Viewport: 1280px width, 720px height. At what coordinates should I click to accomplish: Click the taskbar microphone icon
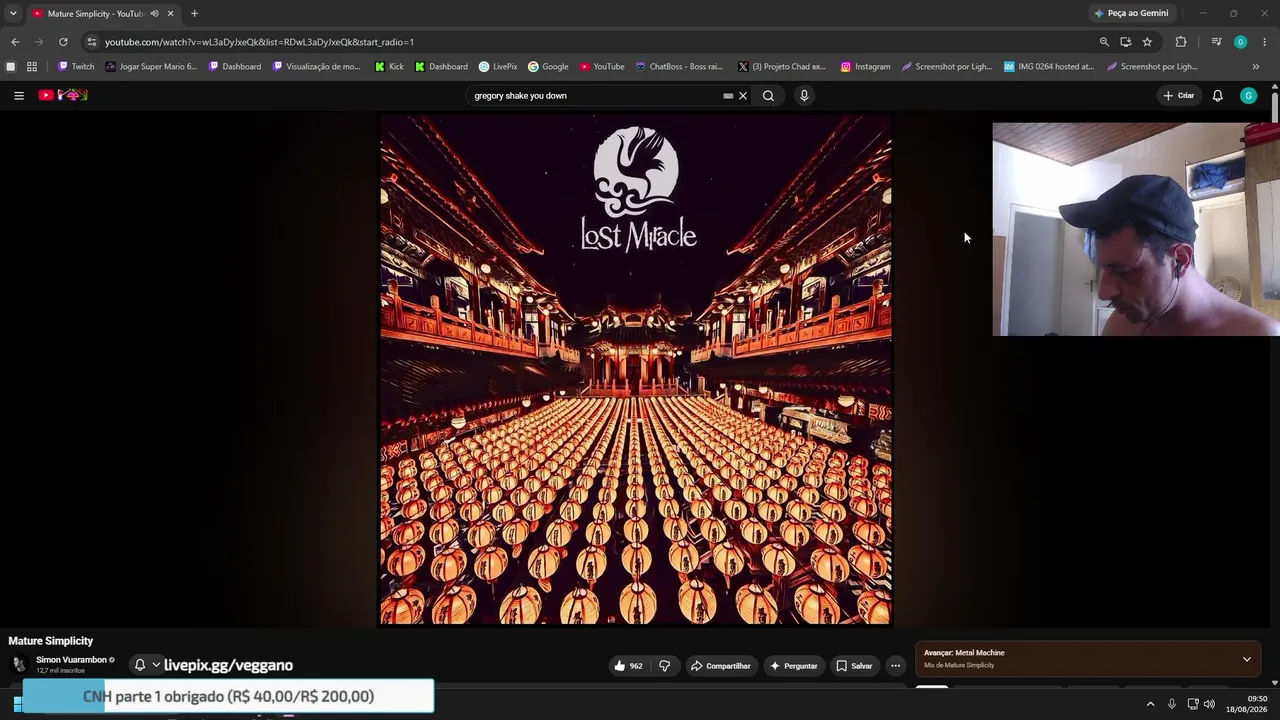[1172, 704]
